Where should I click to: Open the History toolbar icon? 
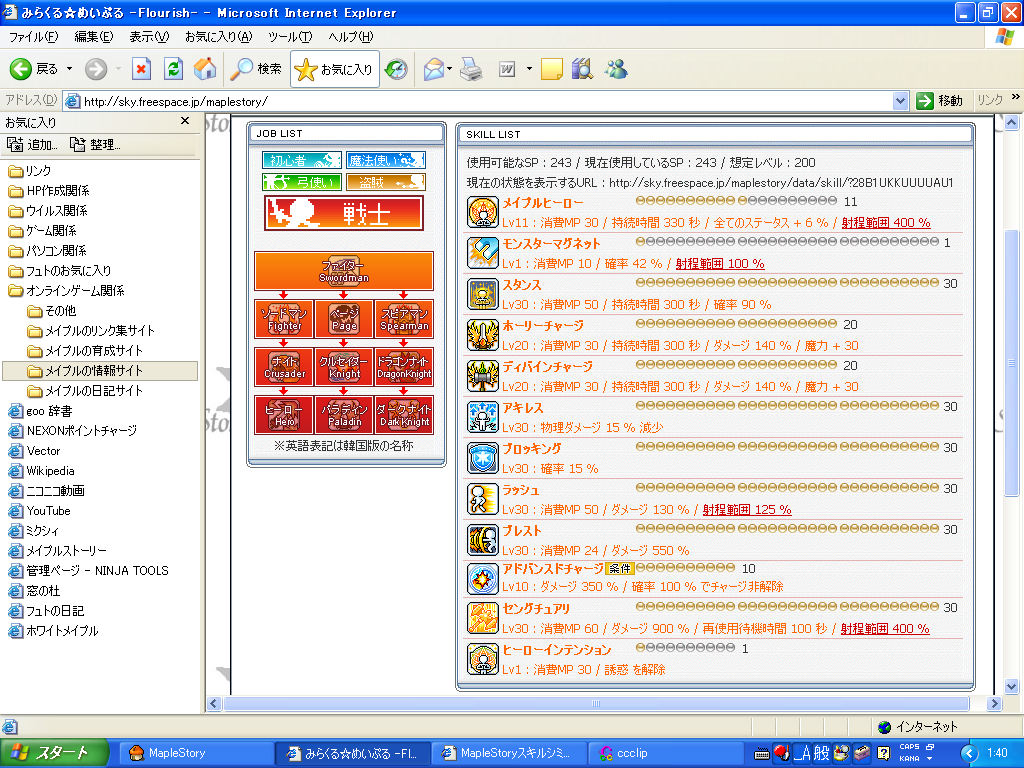click(396, 69)
